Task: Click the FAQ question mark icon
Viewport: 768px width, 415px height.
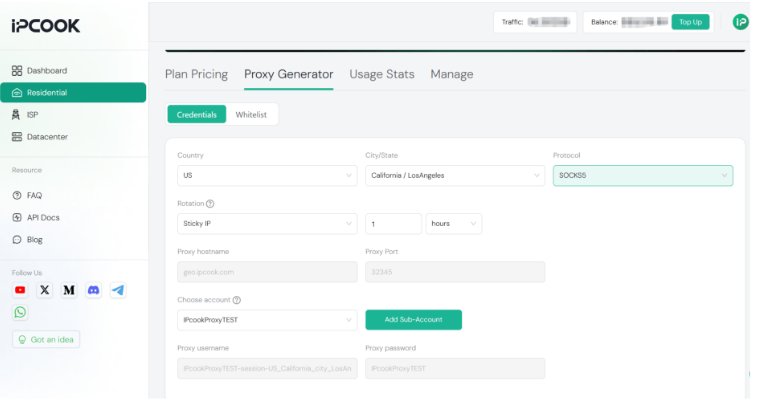Action: point(17,195)
